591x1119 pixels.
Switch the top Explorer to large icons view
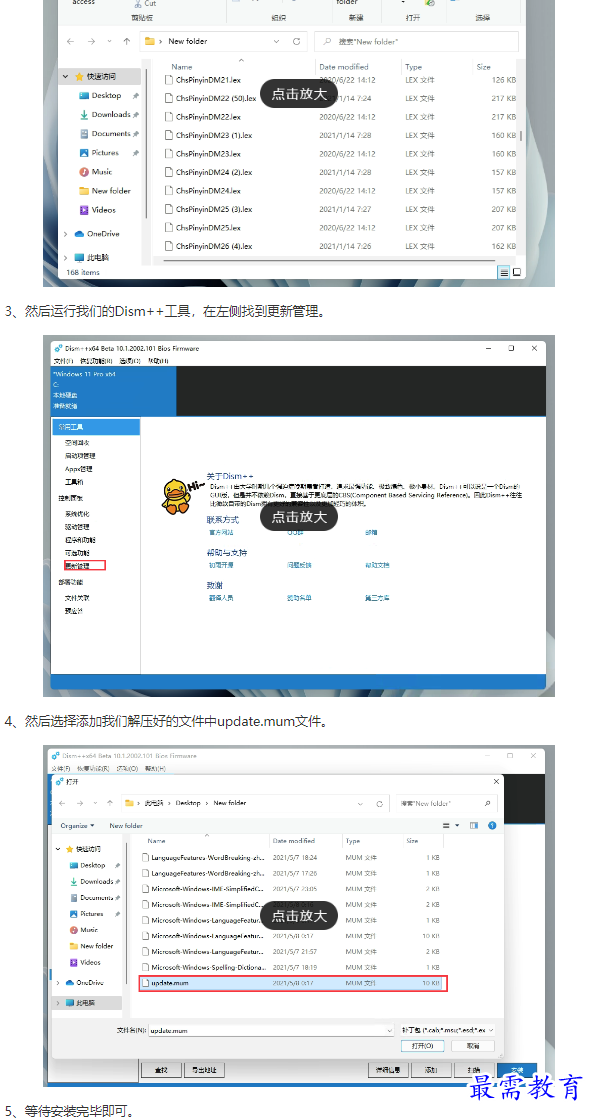[x=517, y=273]
